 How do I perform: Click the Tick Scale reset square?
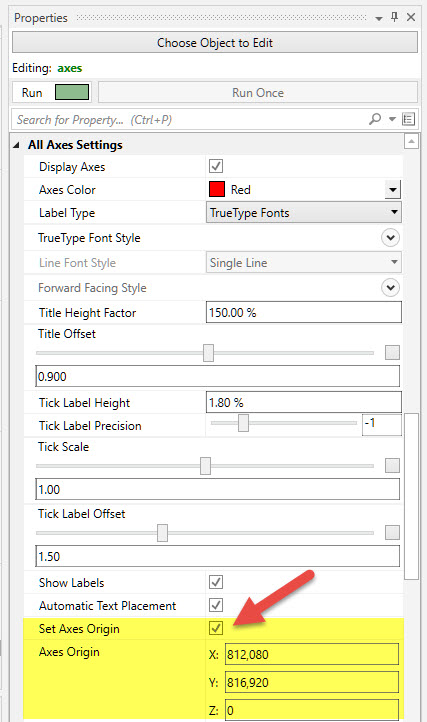392,465
